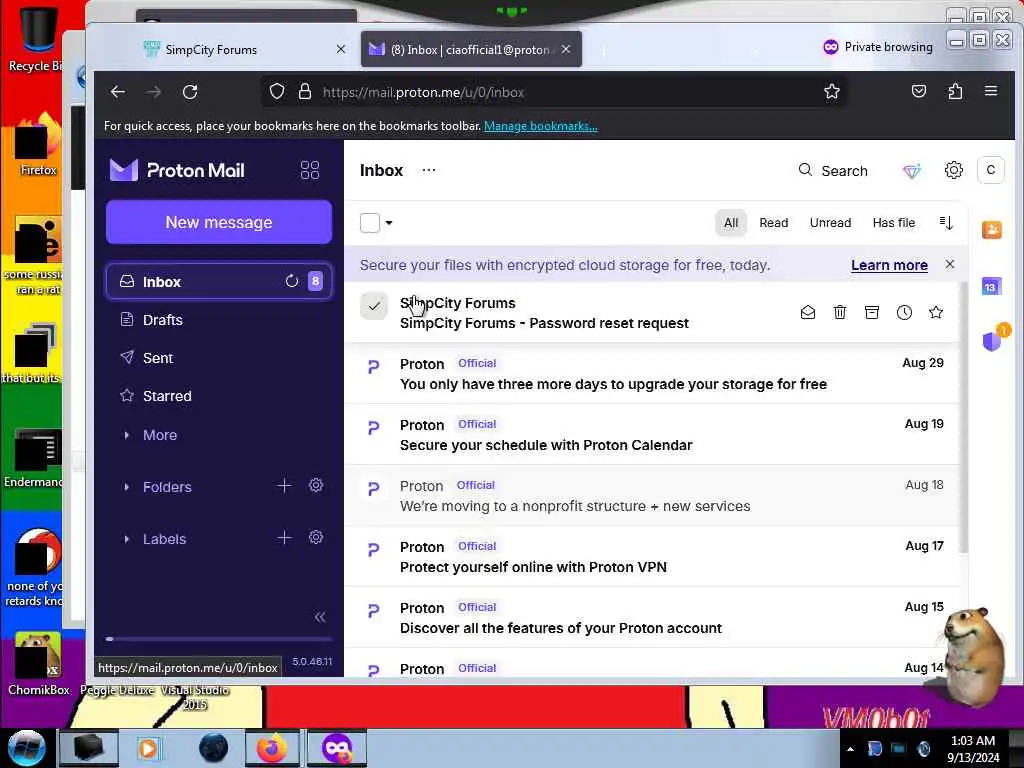
Task: Dismiss the cloud storage banner
Action: tap(950, 264)
